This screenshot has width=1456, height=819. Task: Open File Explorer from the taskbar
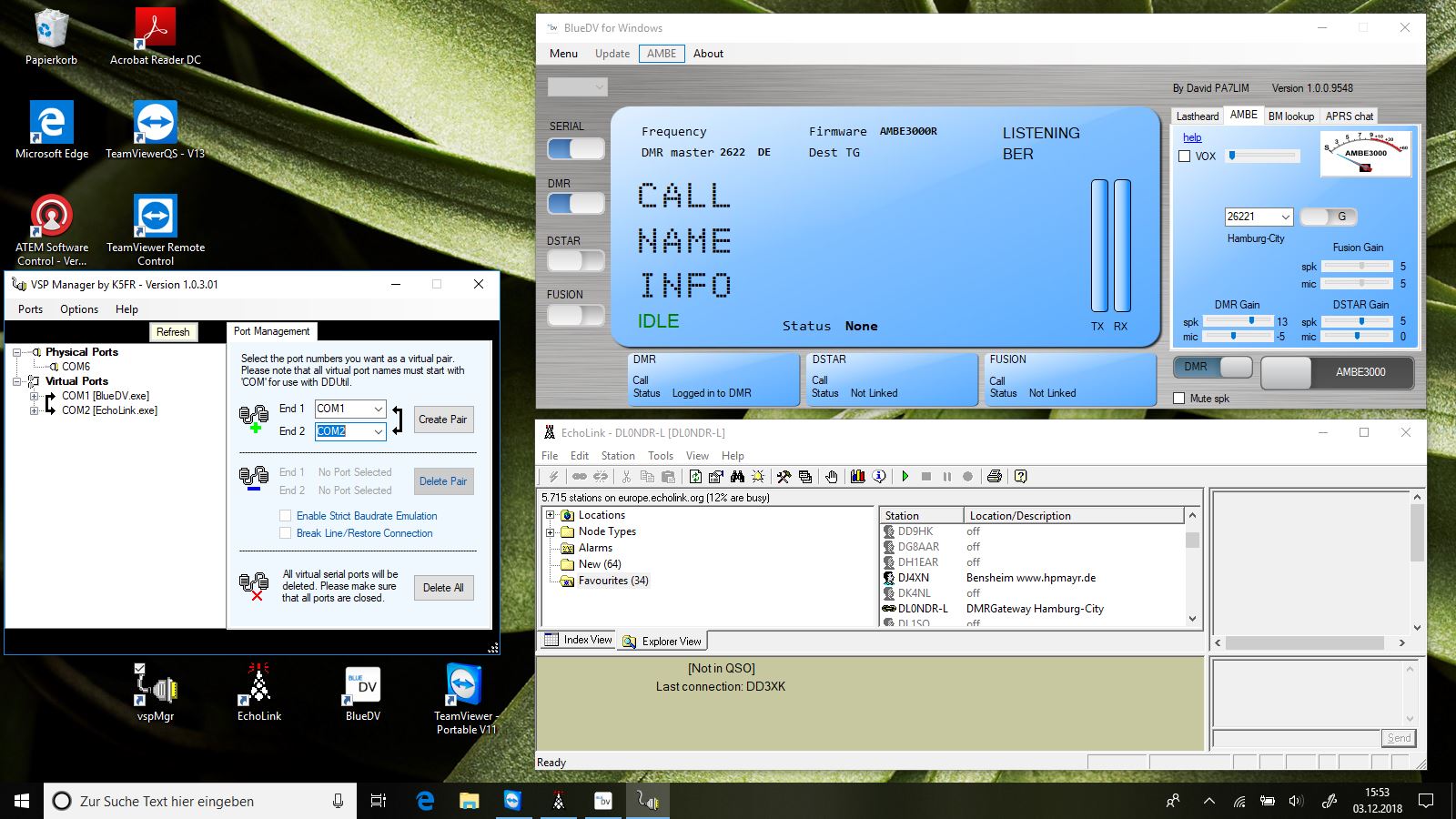click(x=469, y=801)
